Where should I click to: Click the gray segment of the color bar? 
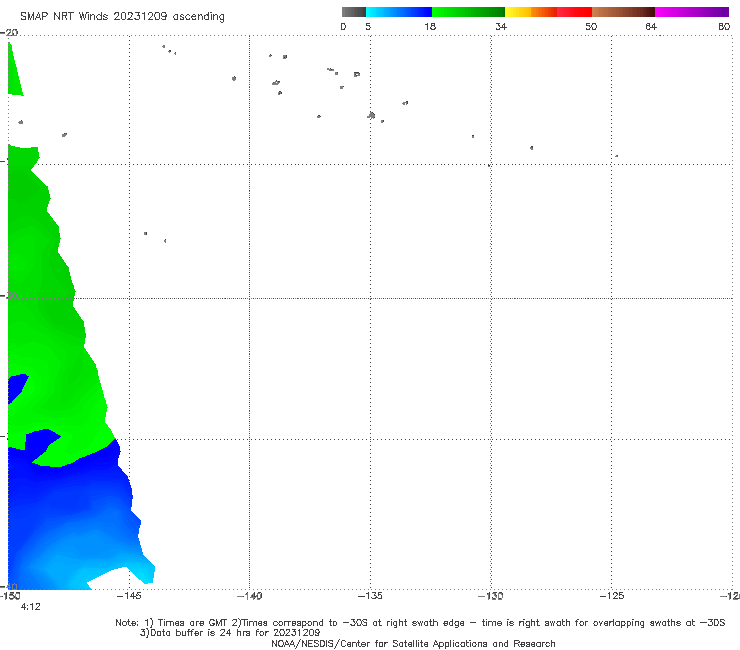click(x=354, y=12)
